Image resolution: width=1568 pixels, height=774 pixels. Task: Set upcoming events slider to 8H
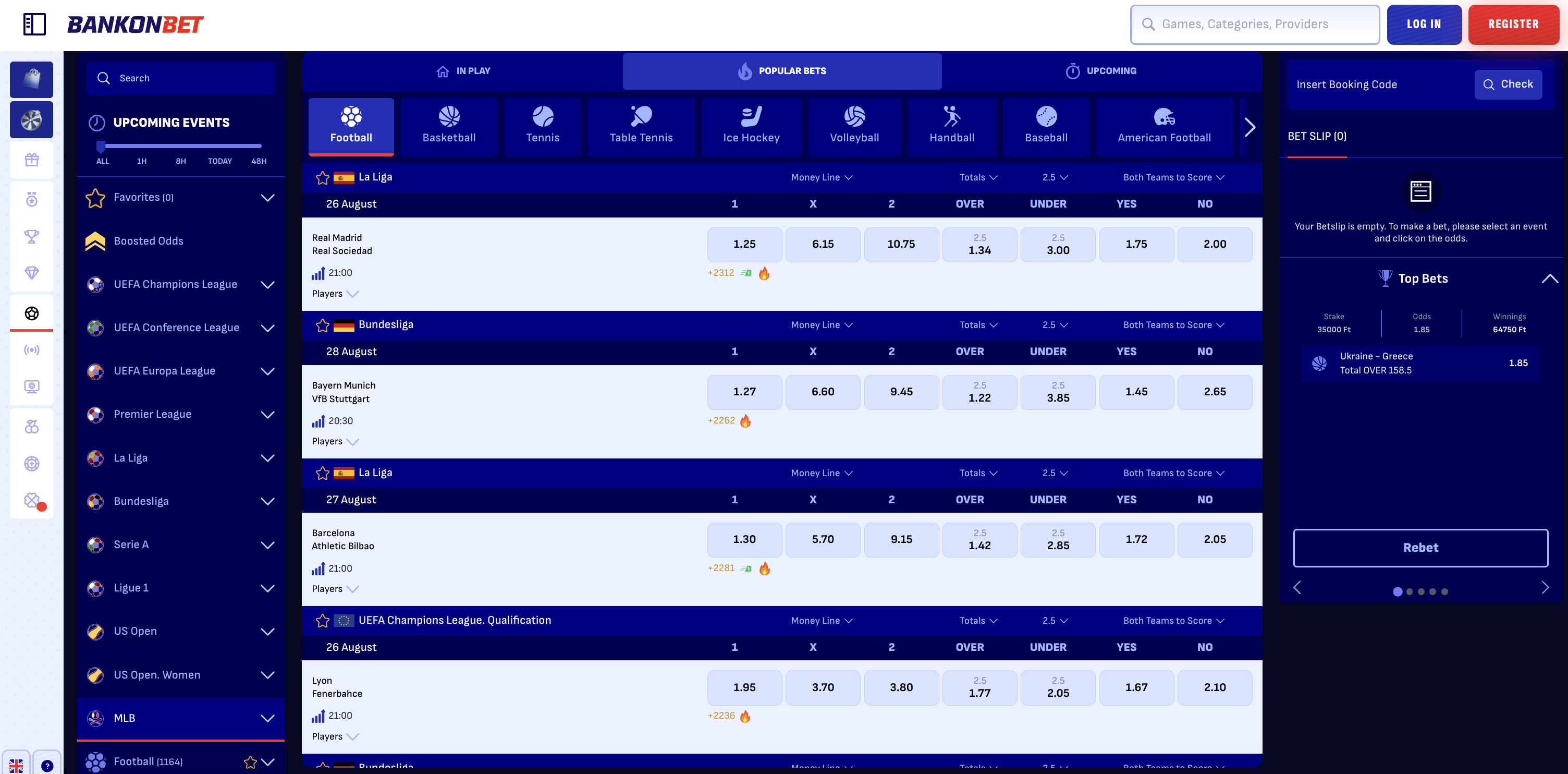pyautogui.click(x=181, y=161)
